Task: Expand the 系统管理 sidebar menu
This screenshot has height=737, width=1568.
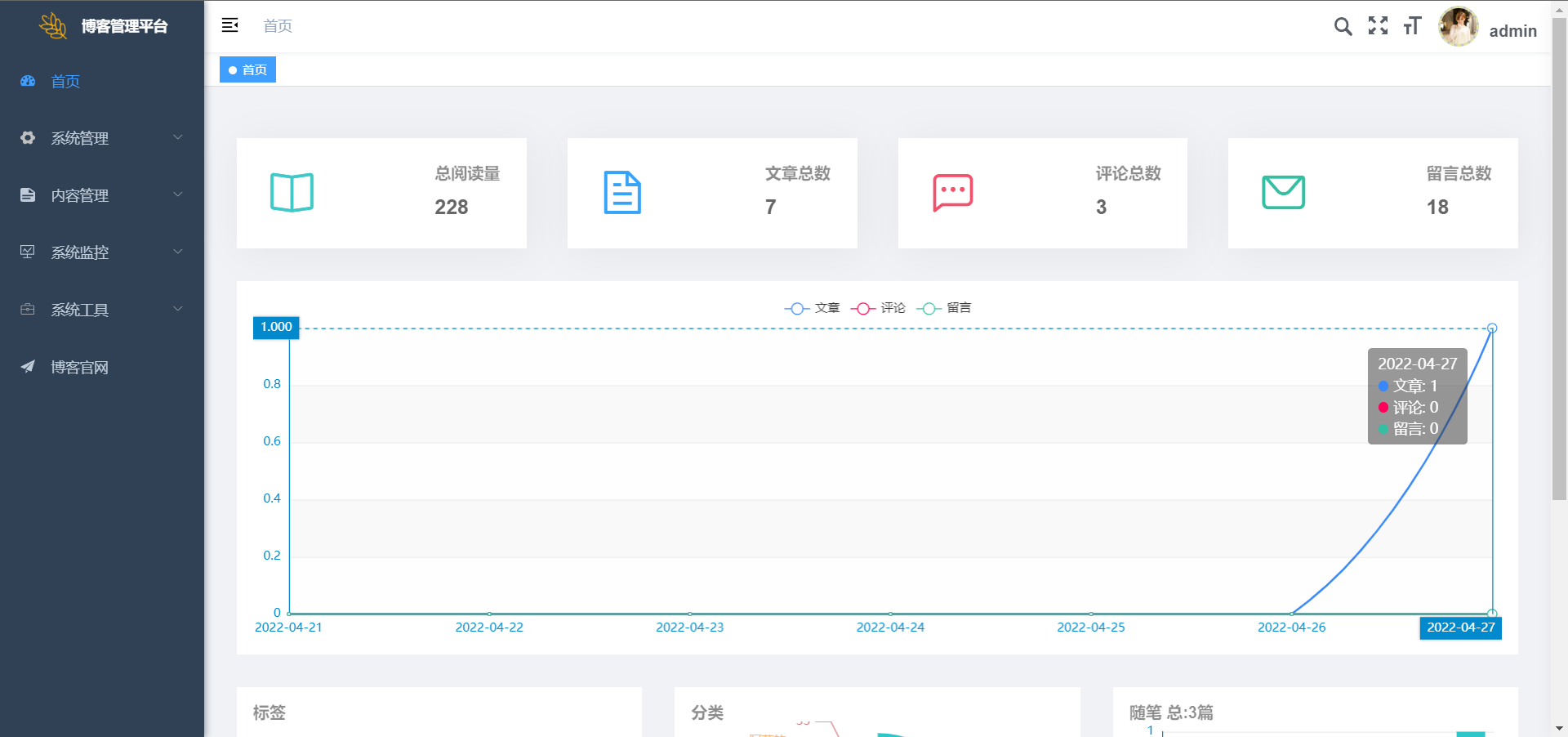Action: (101, 138)
